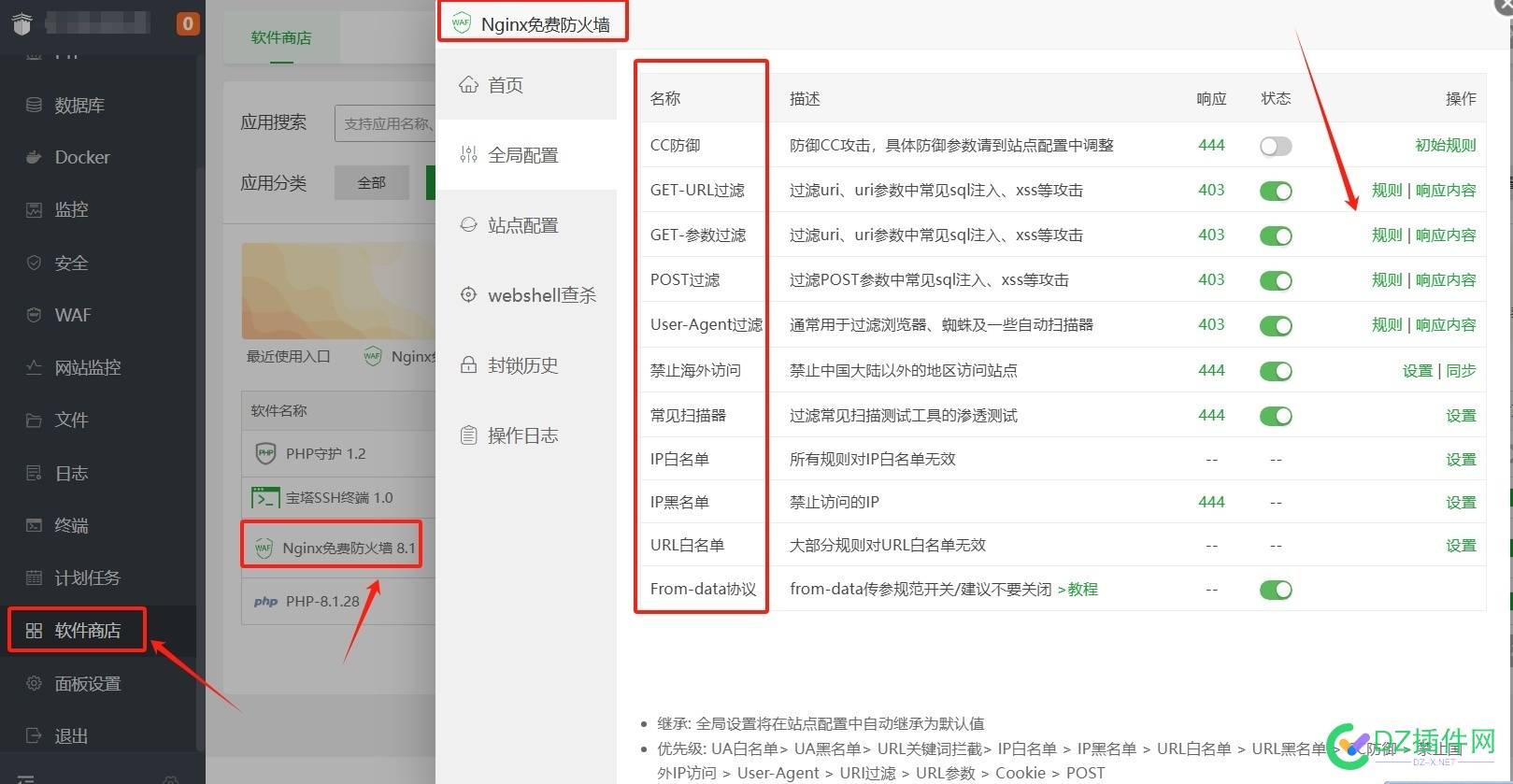Click the database icon in the sidebar
1513x784 pixels.
[34, 105]
